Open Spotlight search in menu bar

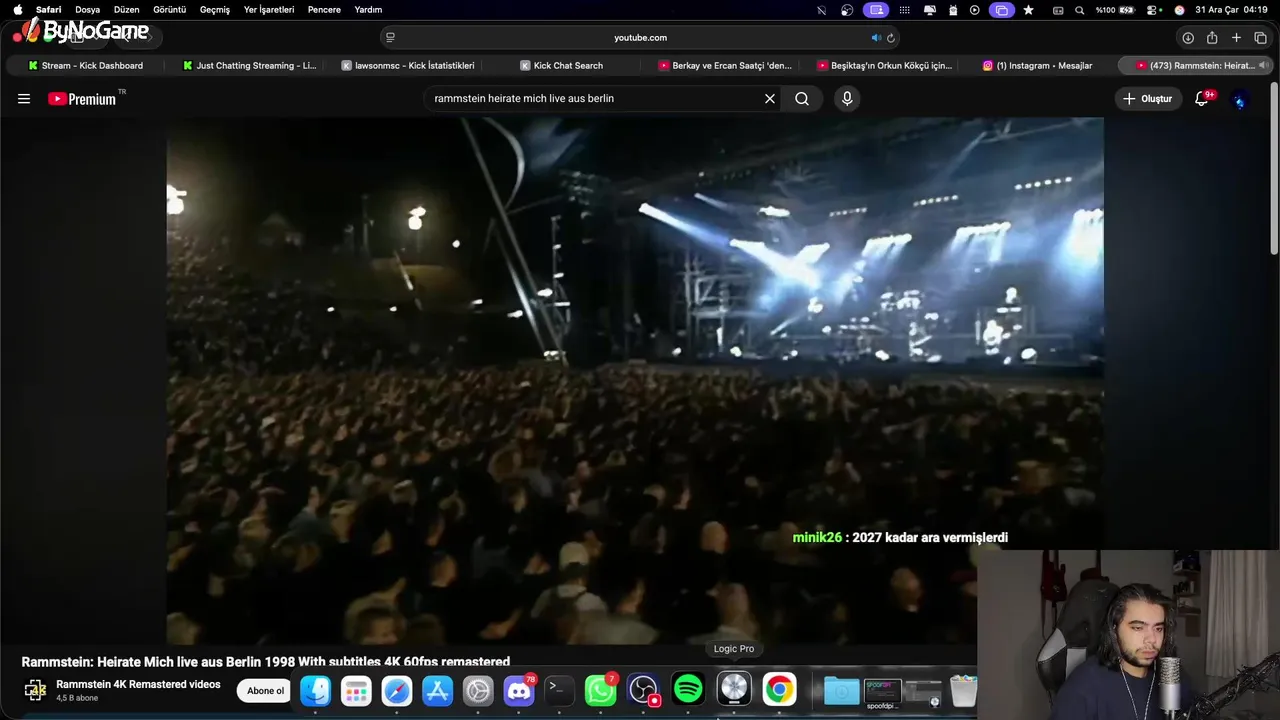(x=1080, y=10)
